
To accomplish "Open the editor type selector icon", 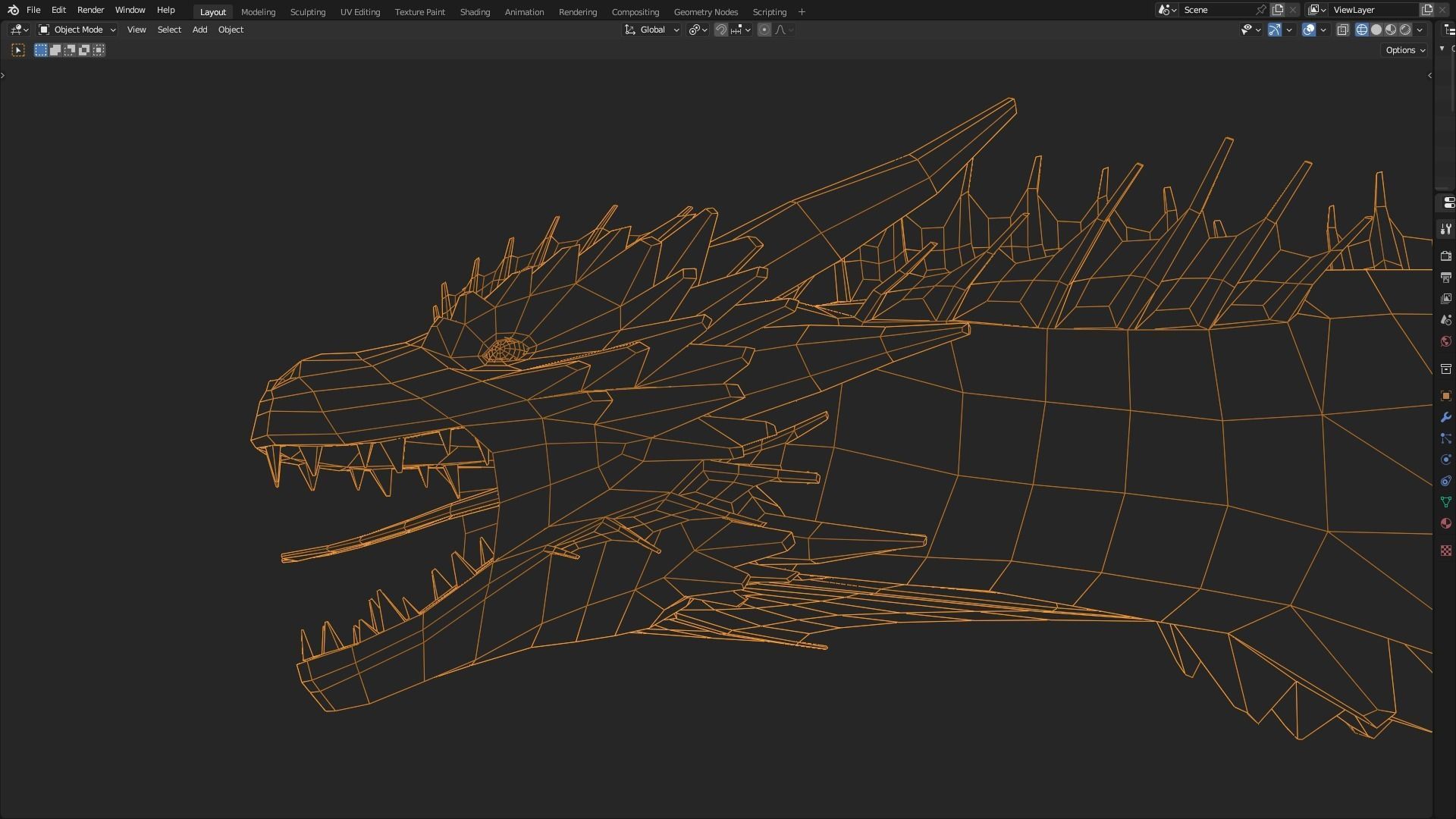I will [19, 30].
